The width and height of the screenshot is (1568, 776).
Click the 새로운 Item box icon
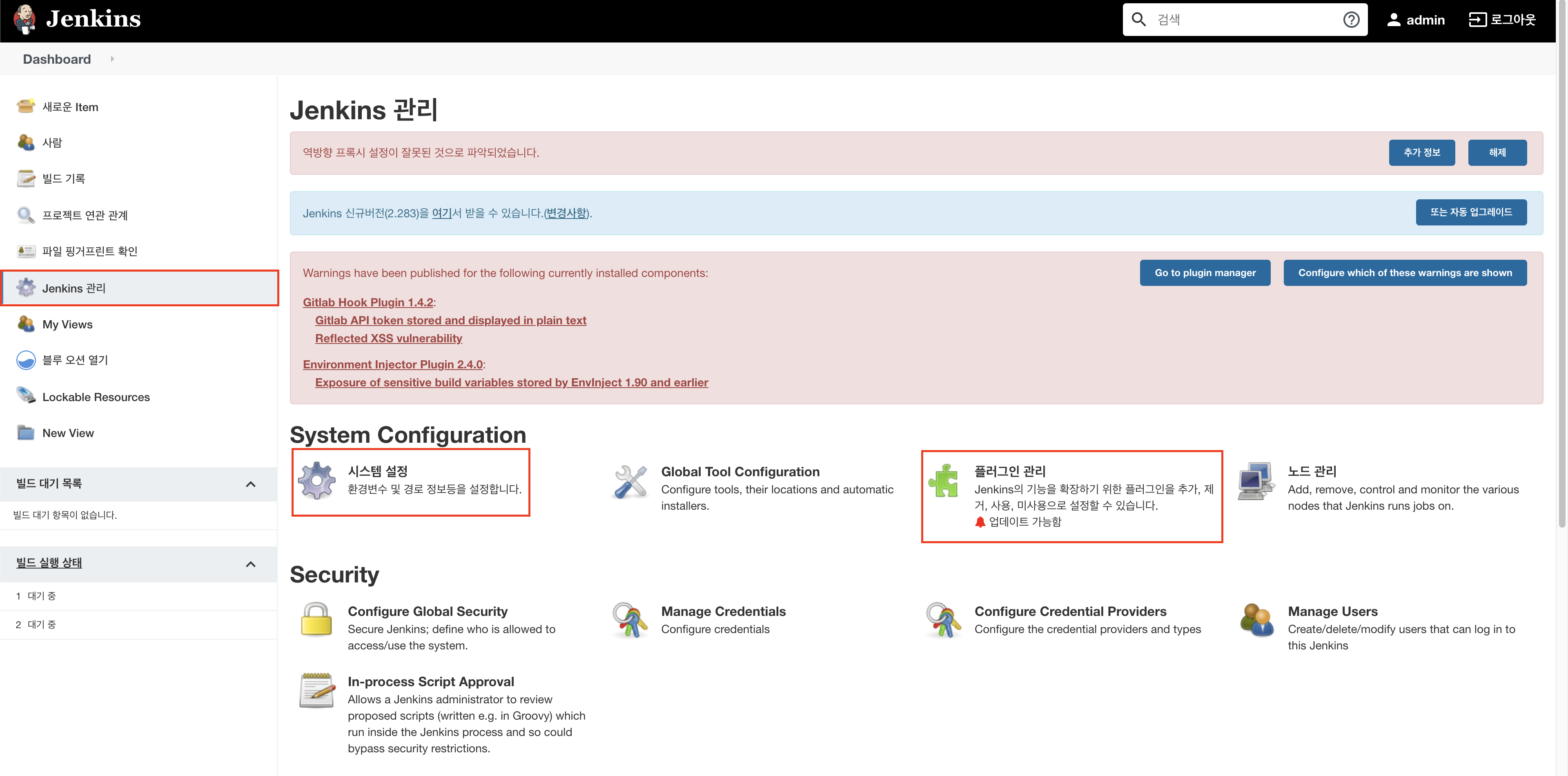[x=26, y=107]
